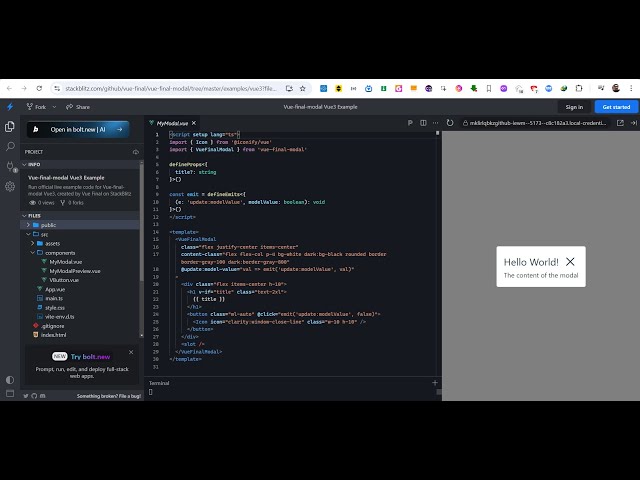Image resolution: width=640 pixels, height=480 pixels.
Task: Open the Explorer files icon in sidebar
Action: coord(10,127)
